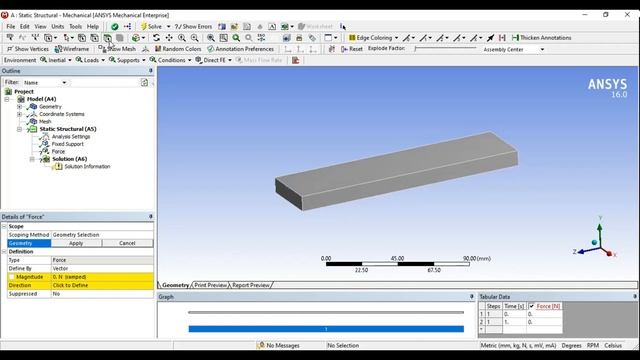640x360 pixels.
Task: Open the Selection Information icon
Action: (342, 27)
